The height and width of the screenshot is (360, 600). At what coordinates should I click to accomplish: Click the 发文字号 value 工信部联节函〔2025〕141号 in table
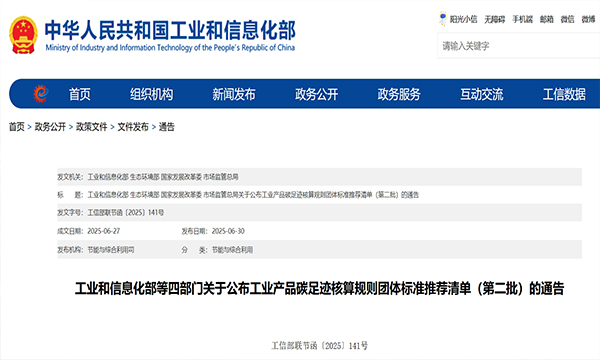coord(126,213)
